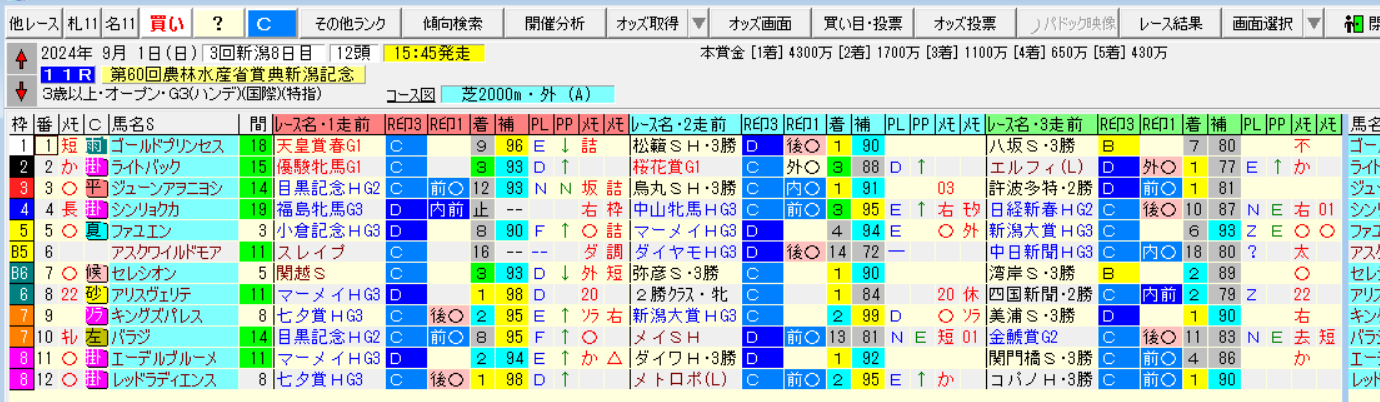
Task: Click the レース名・1走前 column header
Action: [327, 125]
